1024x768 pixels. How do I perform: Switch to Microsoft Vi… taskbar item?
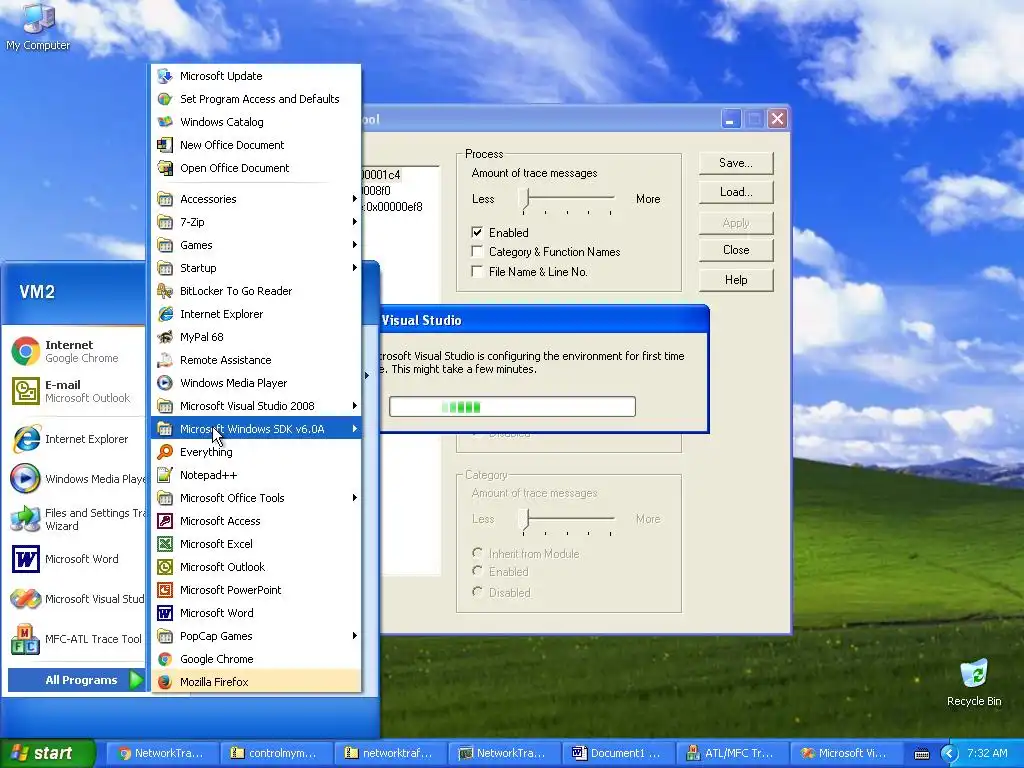[x=844, y=753]
